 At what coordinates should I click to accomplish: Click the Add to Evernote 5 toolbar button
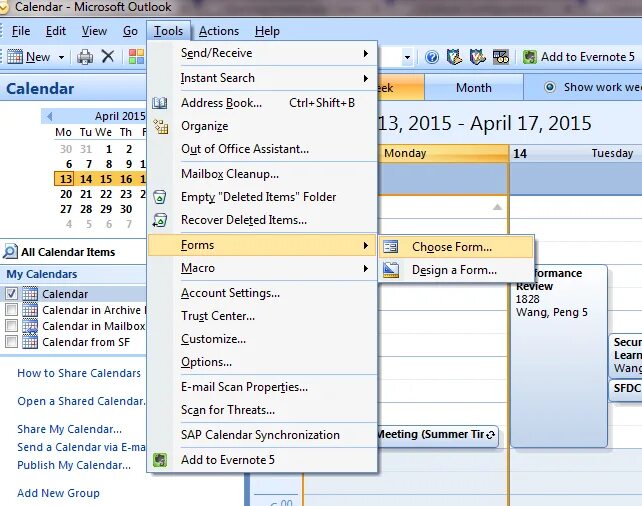pyautogui.click(x=579, y=57)
